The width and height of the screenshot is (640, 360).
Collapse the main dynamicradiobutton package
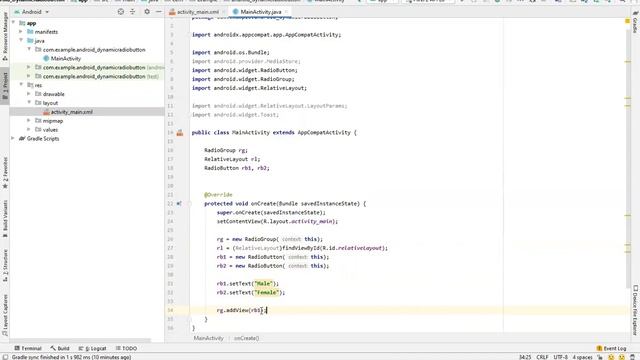[x=29, y=49]
